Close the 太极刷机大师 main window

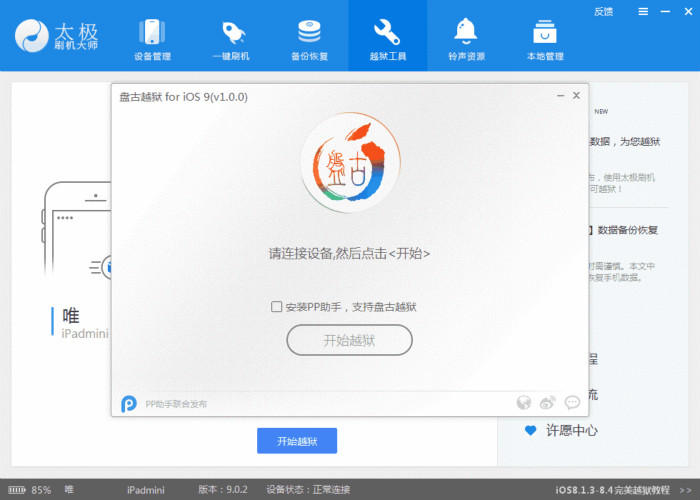688,12
